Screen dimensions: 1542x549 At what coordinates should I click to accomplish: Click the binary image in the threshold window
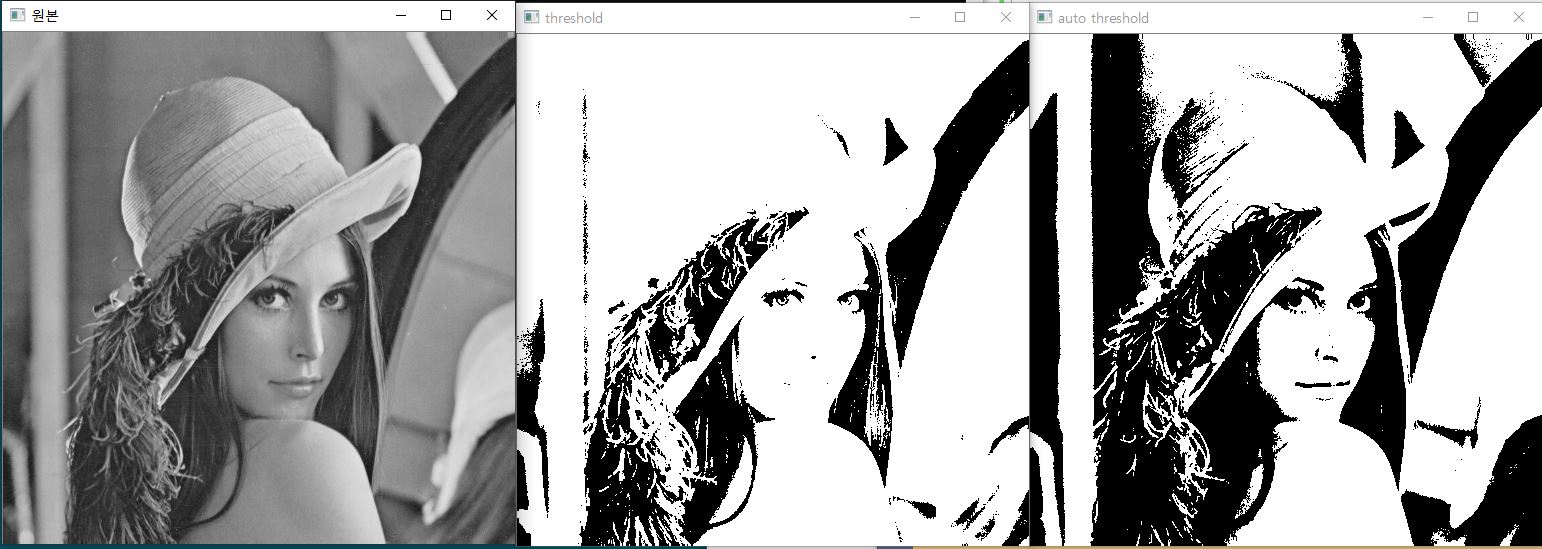[x=772, y=290]
